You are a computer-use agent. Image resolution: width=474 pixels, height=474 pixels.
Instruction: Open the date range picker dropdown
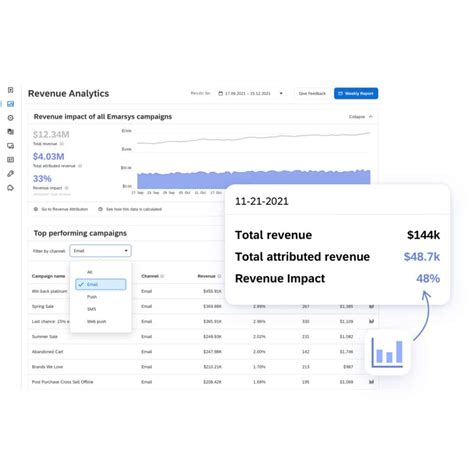coord(250,93)
